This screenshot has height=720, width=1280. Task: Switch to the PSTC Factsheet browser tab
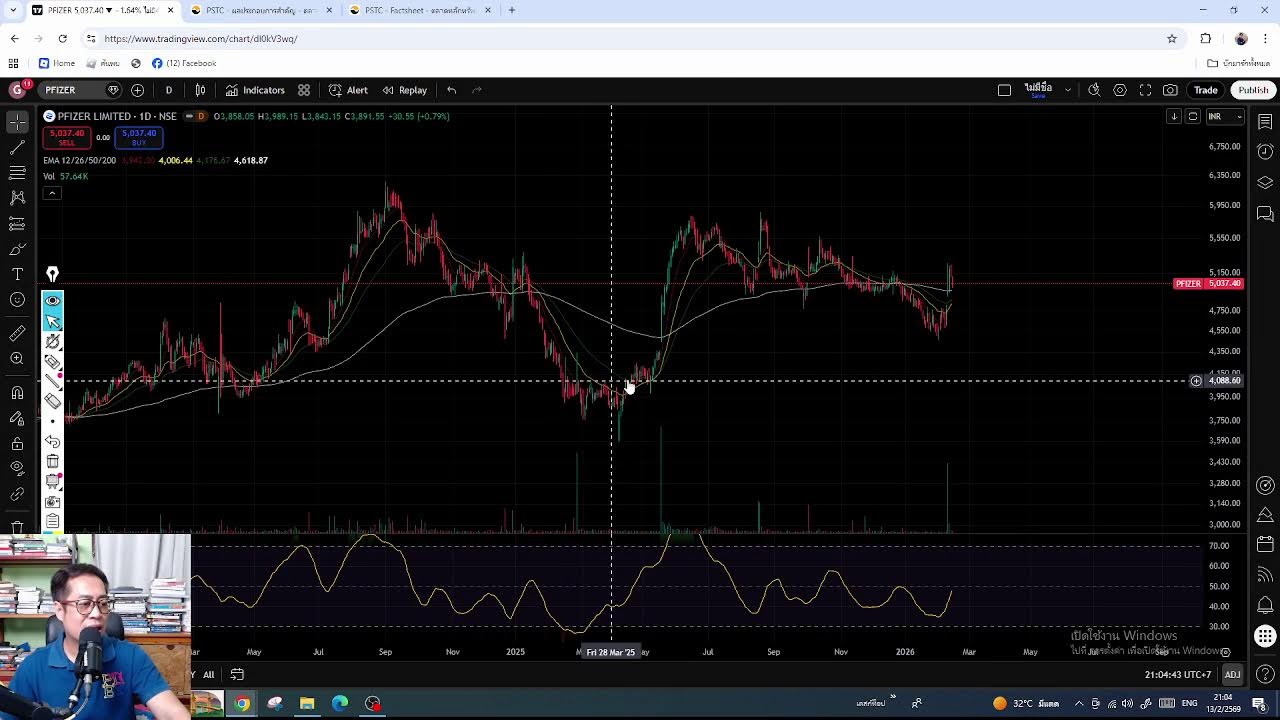point(420,10)
